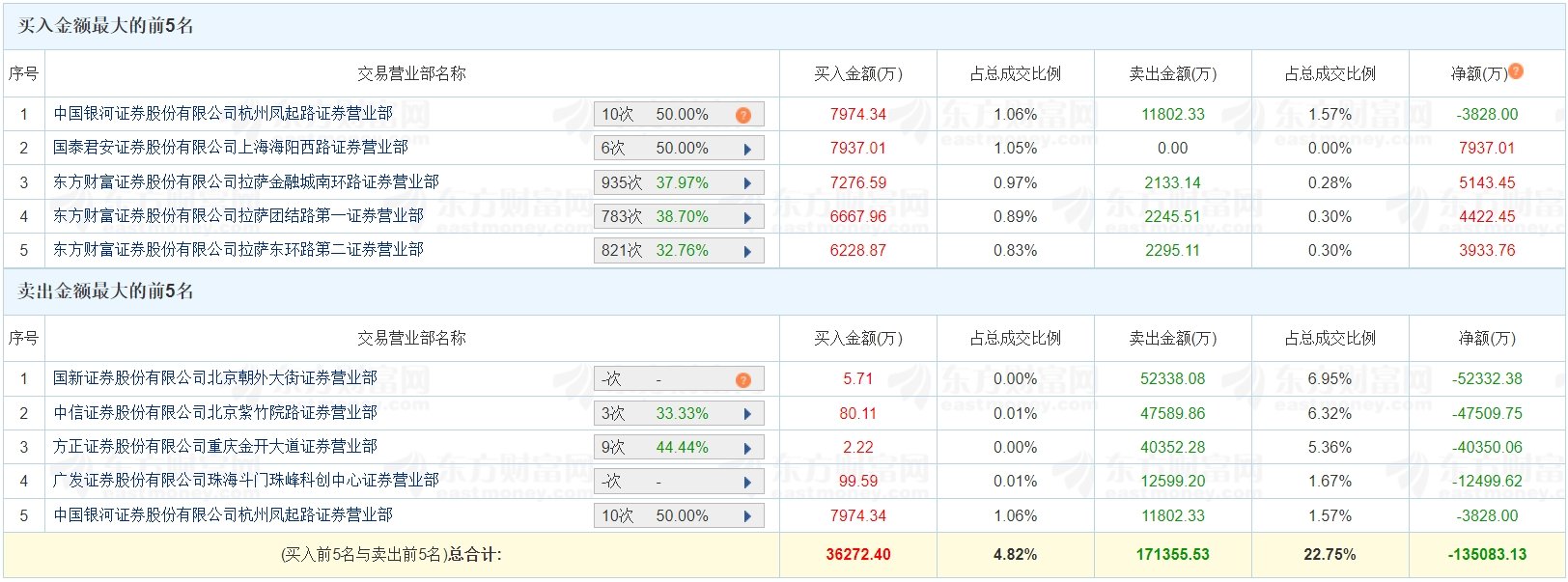Viewport: 1568px width, 582px height.
Task: Click net amount -47509.75
Action: 1487,414
